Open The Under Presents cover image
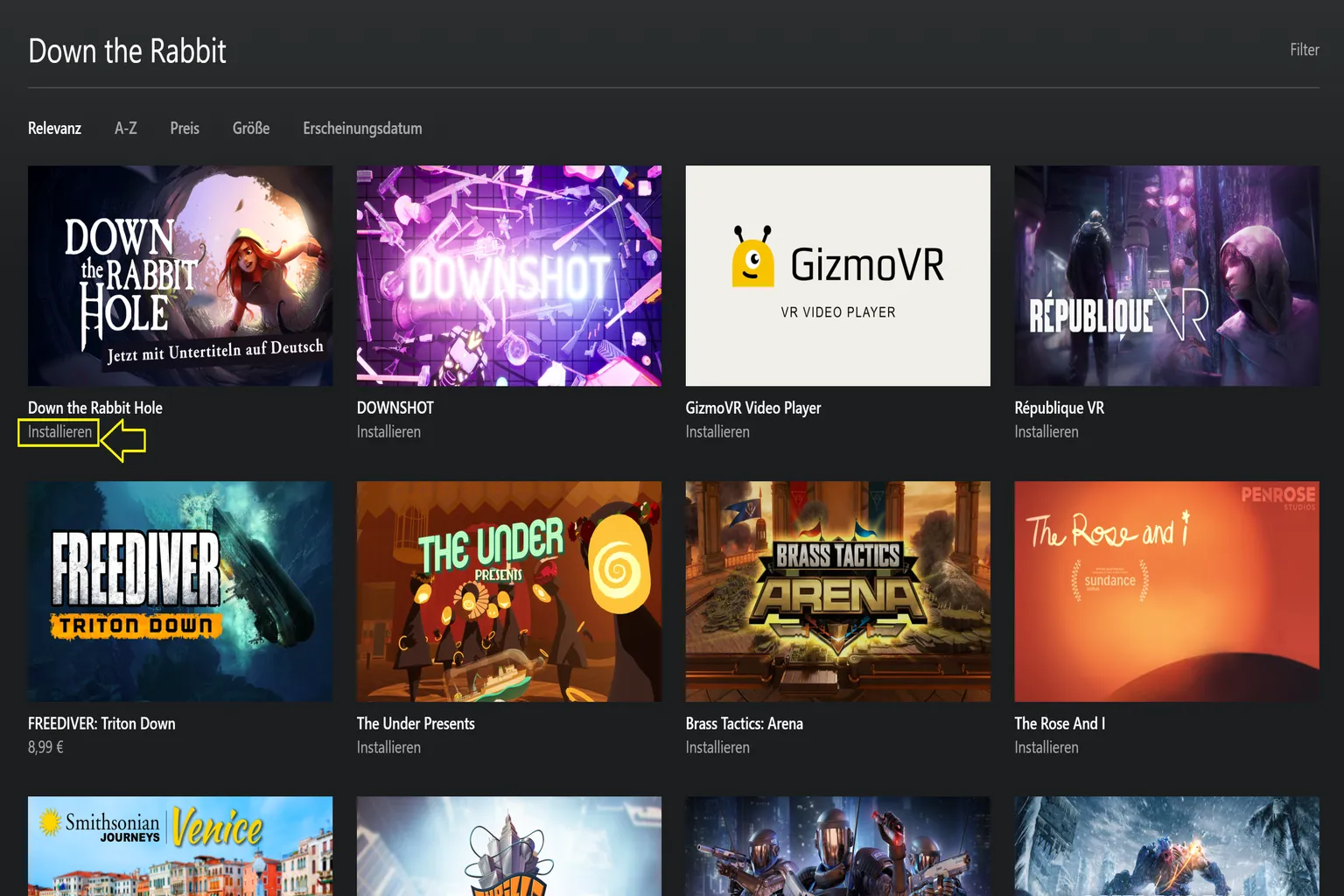 tap(509, 591)
